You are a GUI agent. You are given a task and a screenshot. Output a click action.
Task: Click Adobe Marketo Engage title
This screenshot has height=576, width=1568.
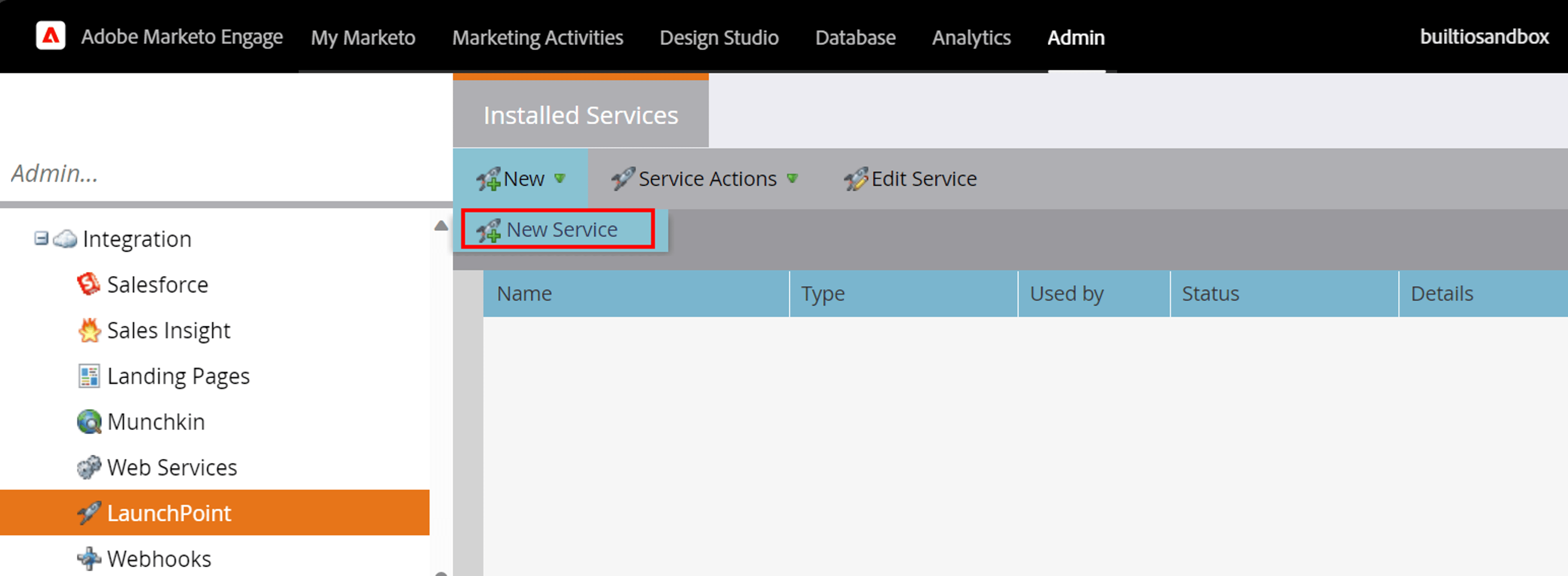182,36
